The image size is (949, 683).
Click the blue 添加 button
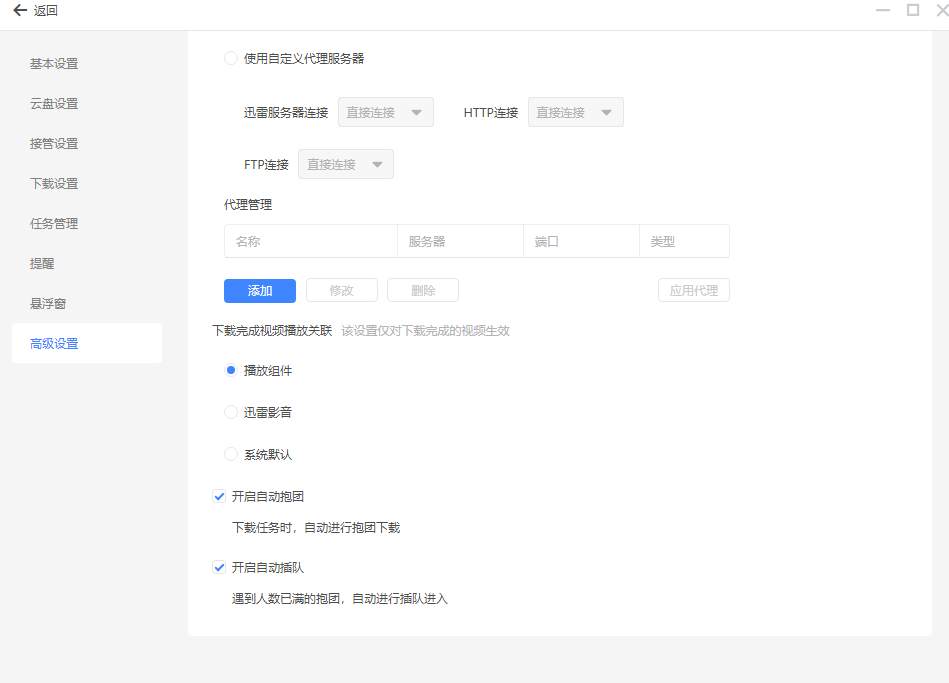pos(260,290)
